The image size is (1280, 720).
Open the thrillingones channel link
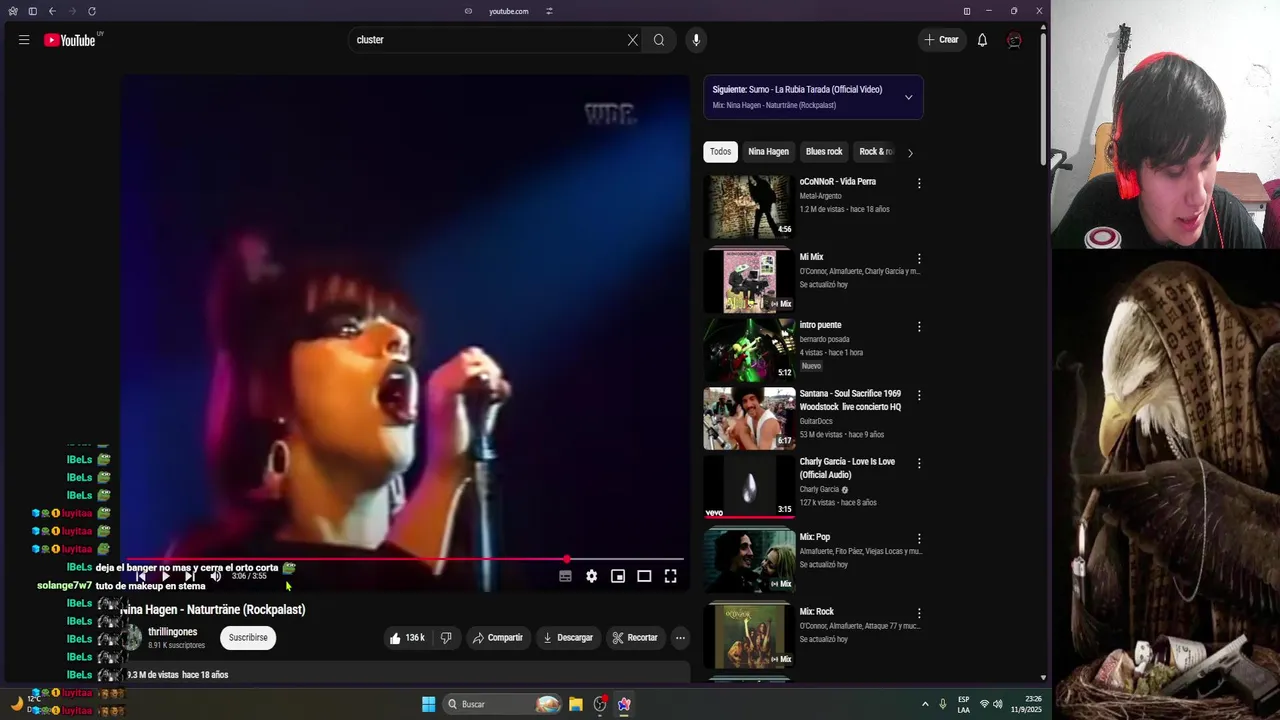click(x=173, y=632)
